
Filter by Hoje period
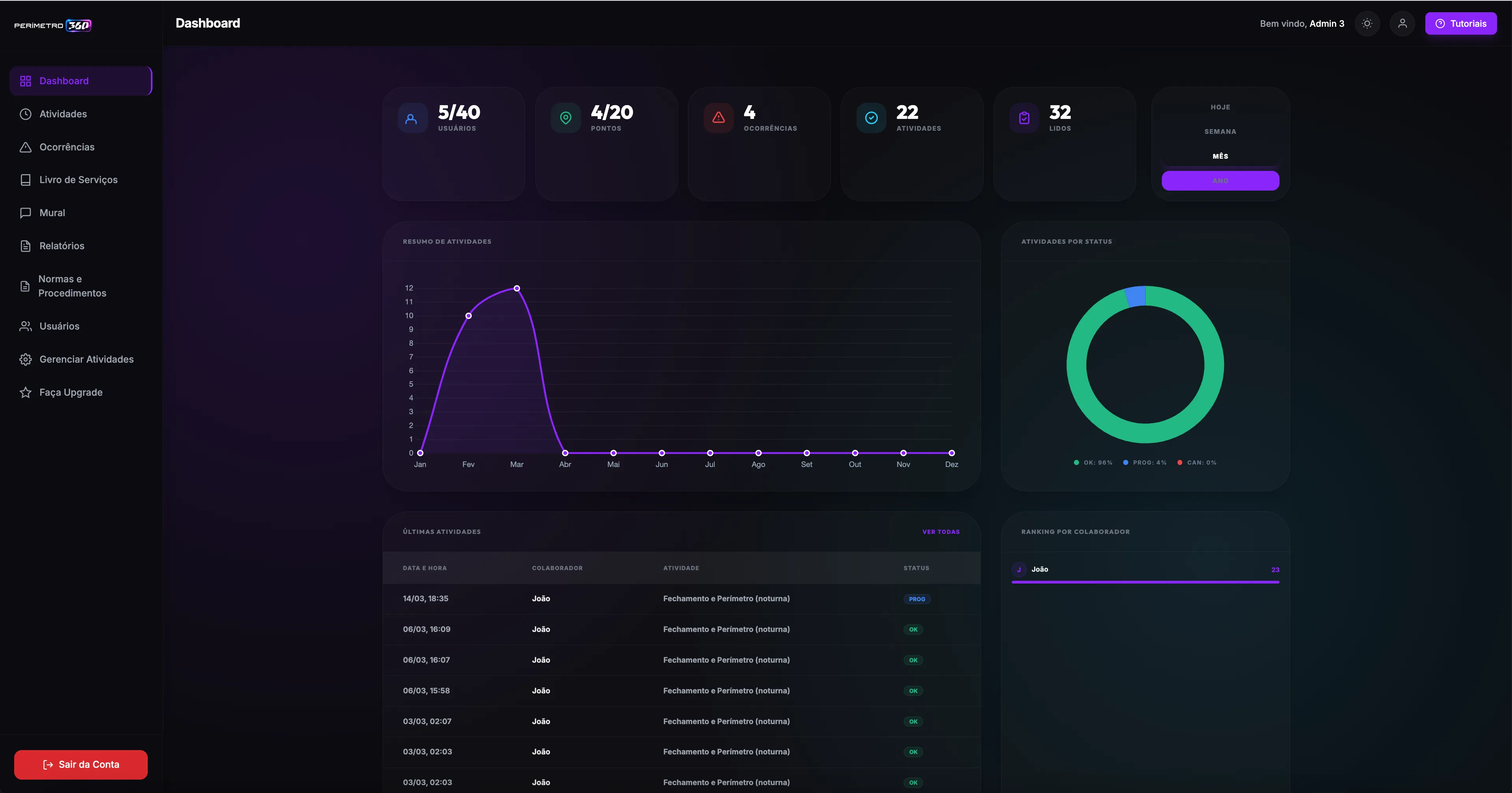[x=1220, y=107]
